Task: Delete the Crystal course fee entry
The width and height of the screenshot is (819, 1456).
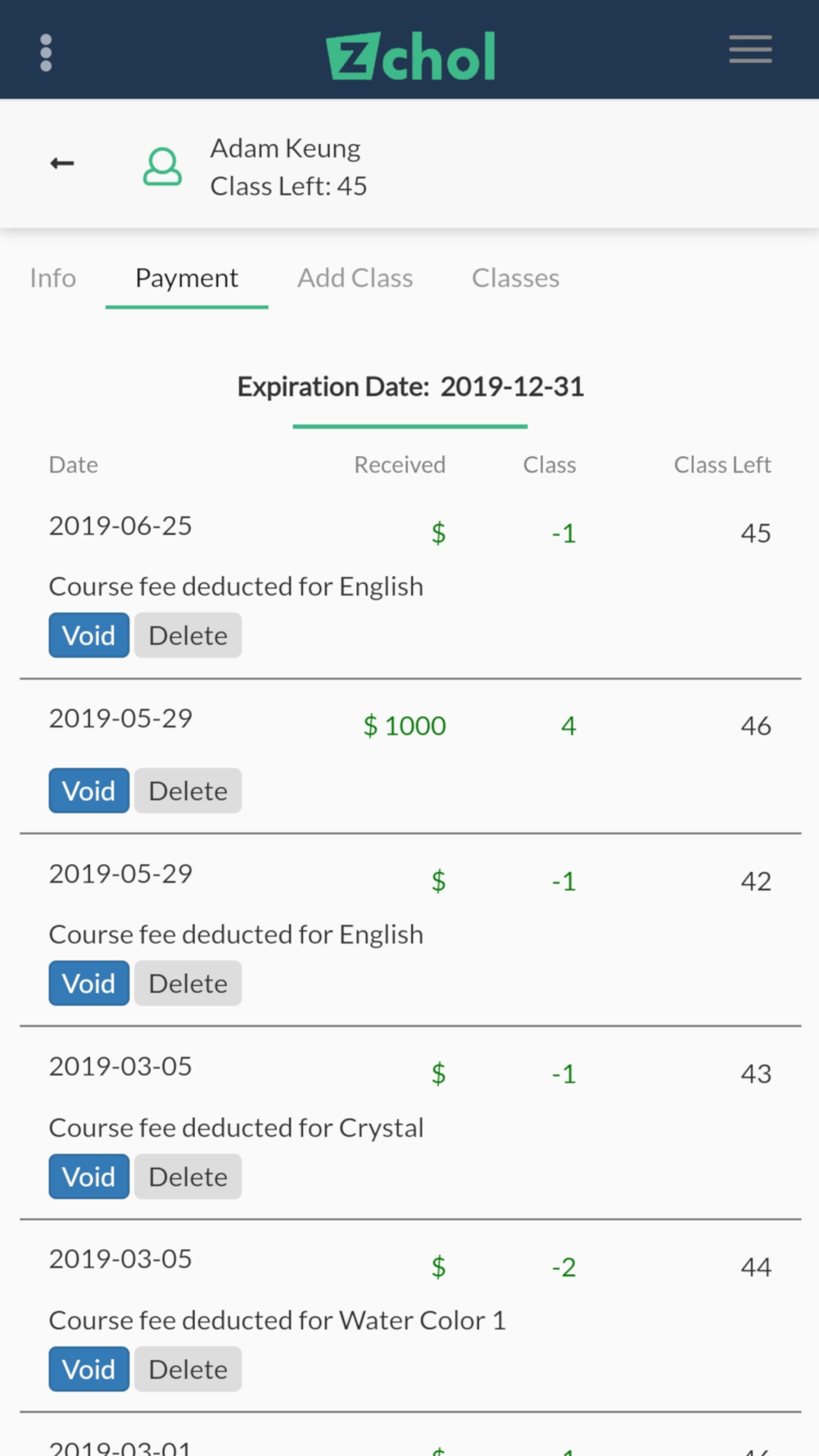Action: pyautogui.click(x=188, y=1177)
